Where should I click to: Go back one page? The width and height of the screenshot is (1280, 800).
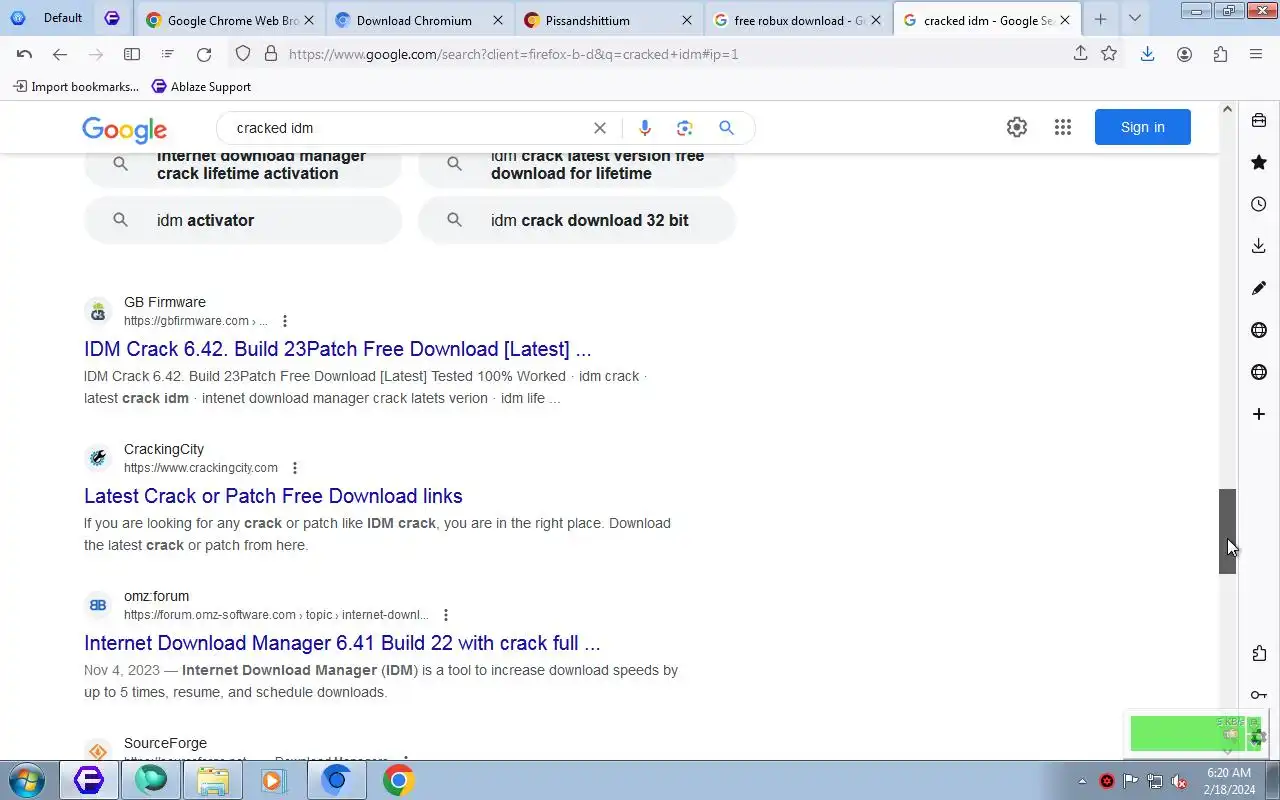pos(60,54)
